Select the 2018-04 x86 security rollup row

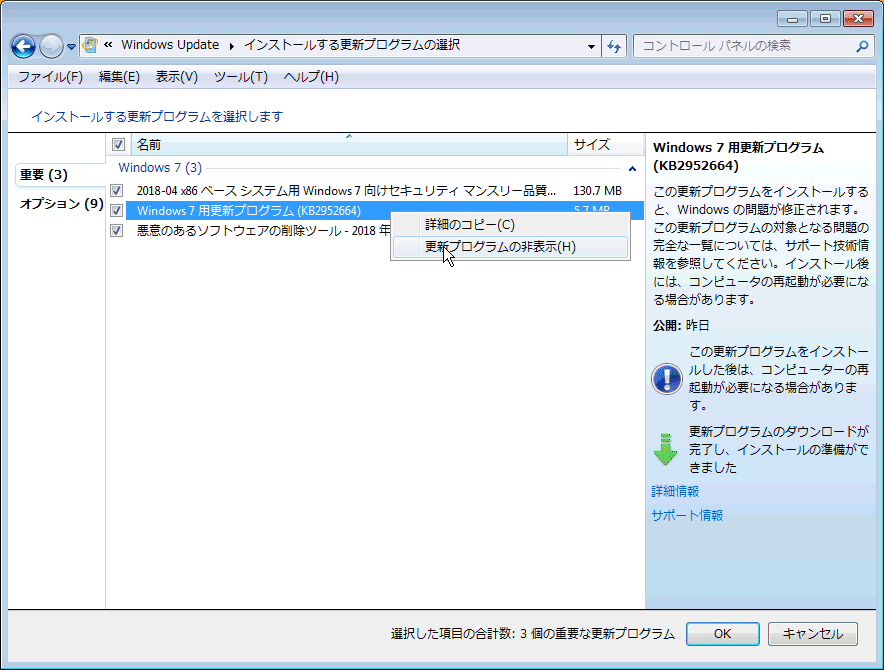[x=375, y=191]
